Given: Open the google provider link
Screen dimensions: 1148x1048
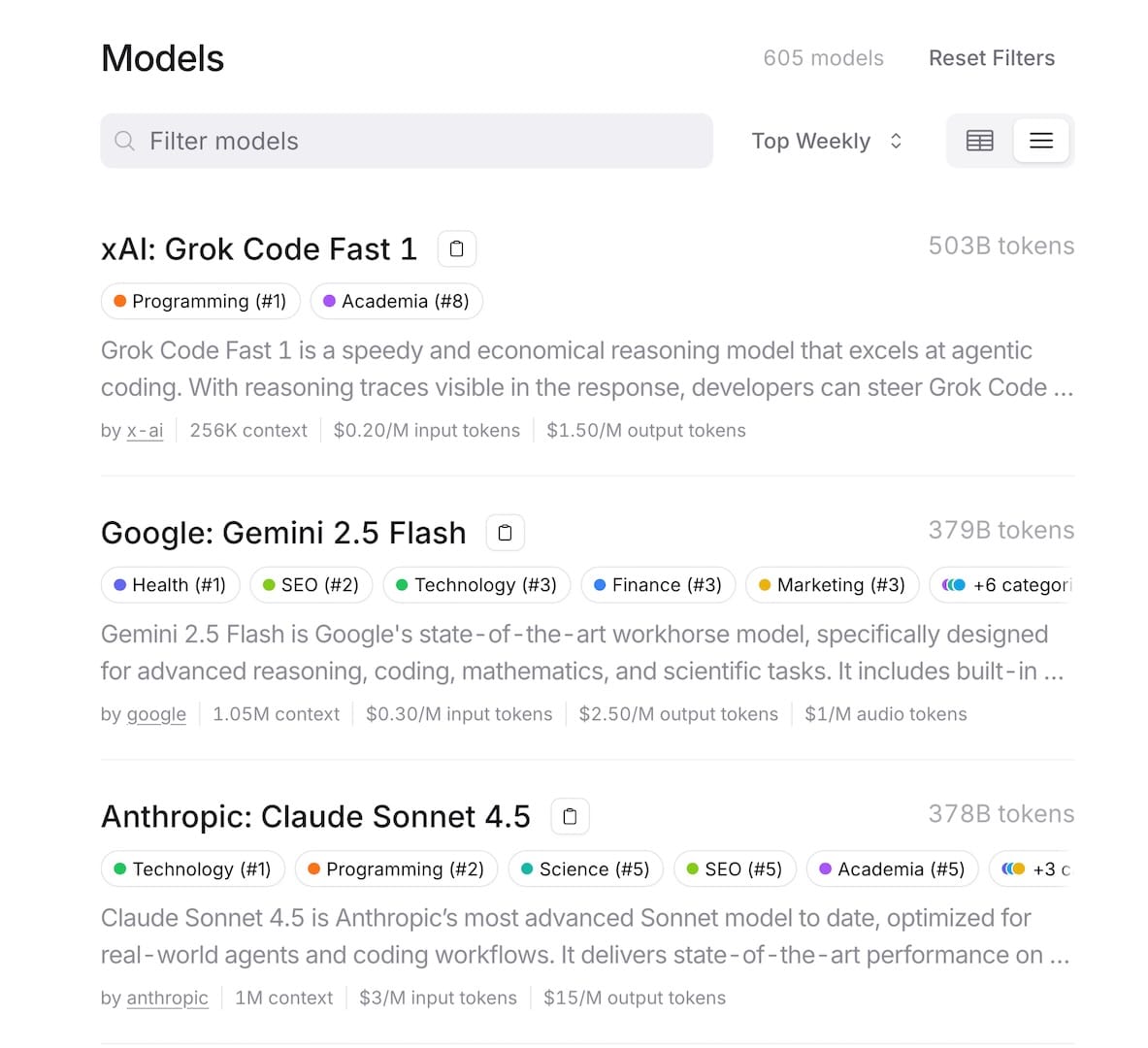Looking at the screenshot, I should (x=156, y=715).
